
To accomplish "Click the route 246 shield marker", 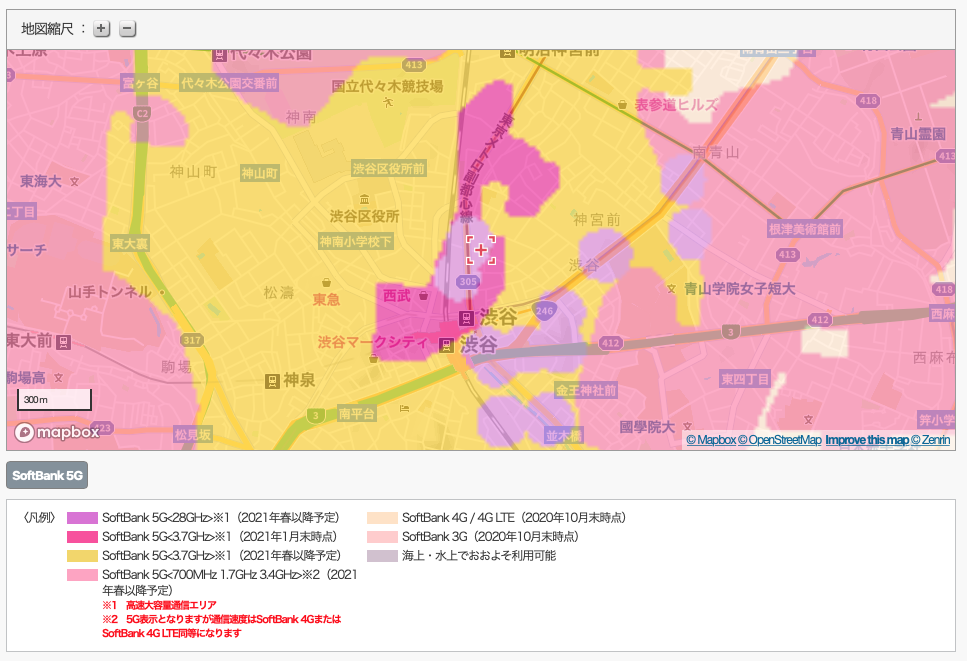I will (545, 311).
